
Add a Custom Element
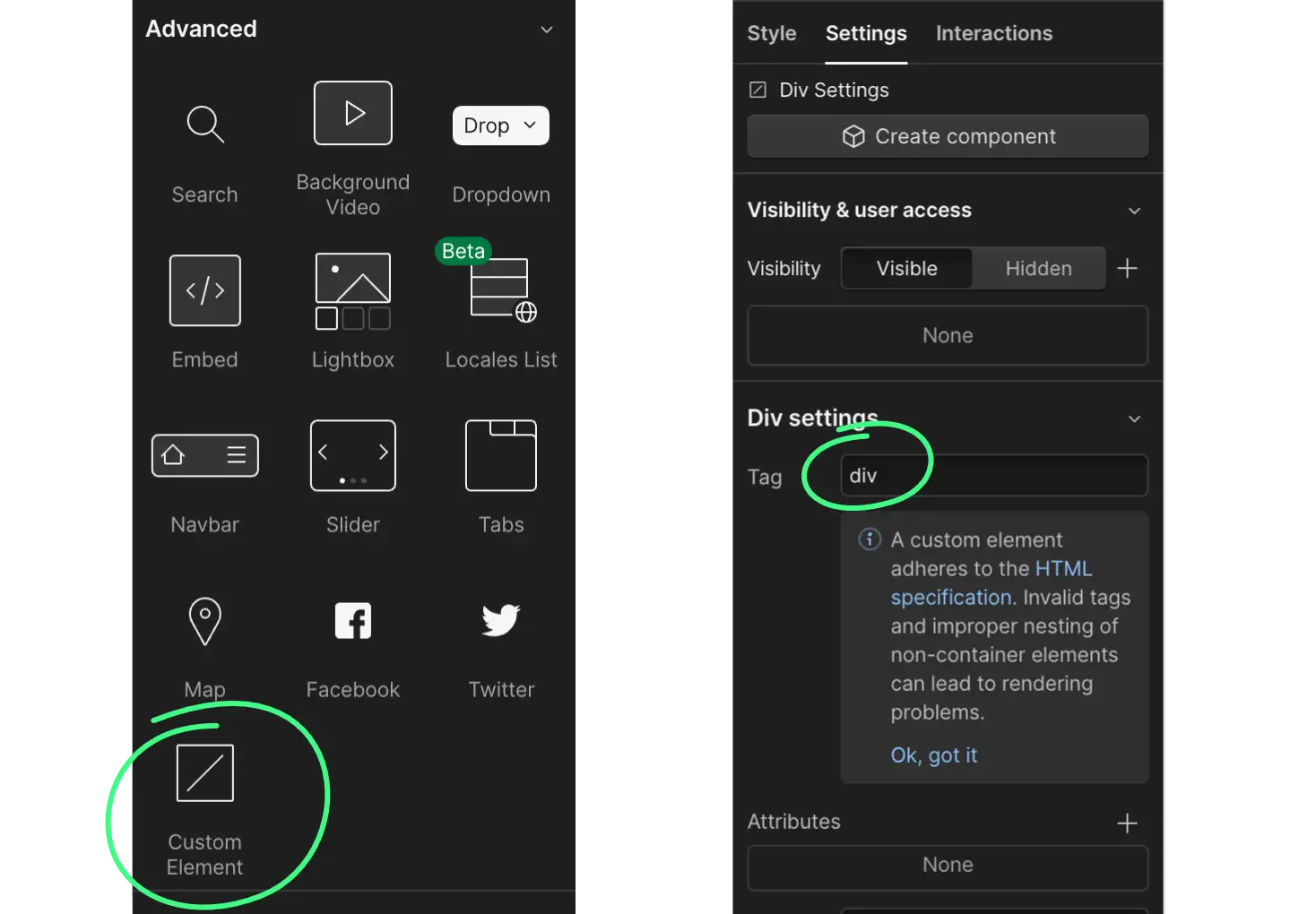point(205,772)
